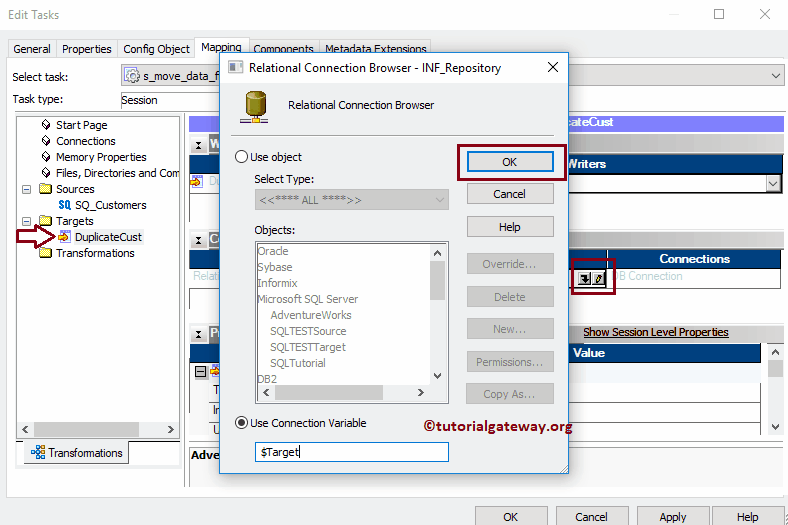The width and height of the screenshot is (788, 525).
Task: Open the Select Type dropdown
Action: click(x=351, y=200)
